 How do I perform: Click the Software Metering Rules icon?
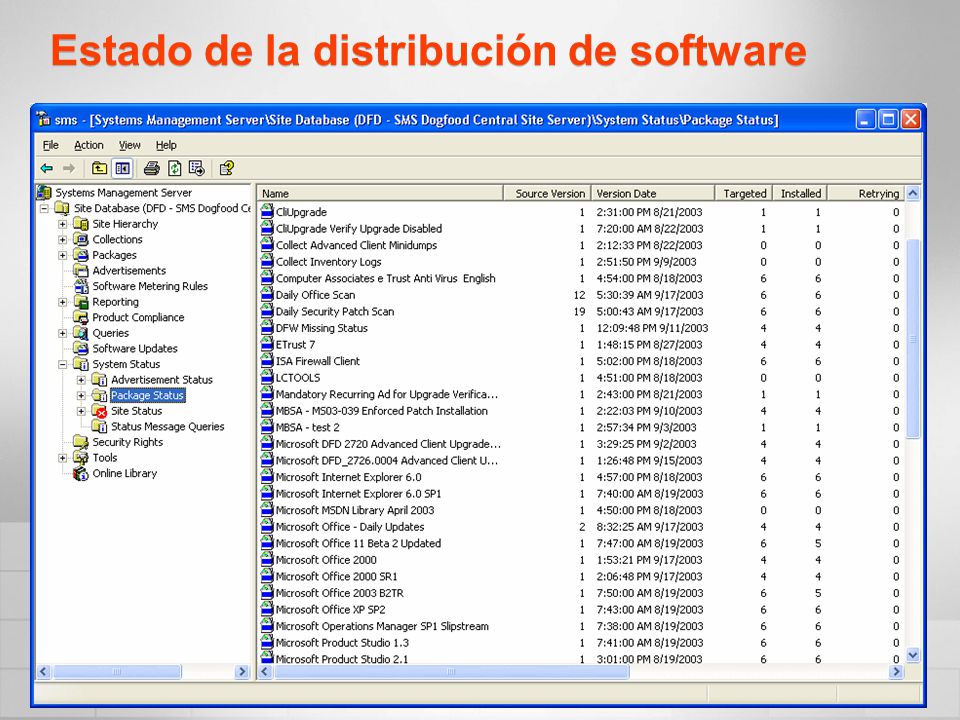81,286
